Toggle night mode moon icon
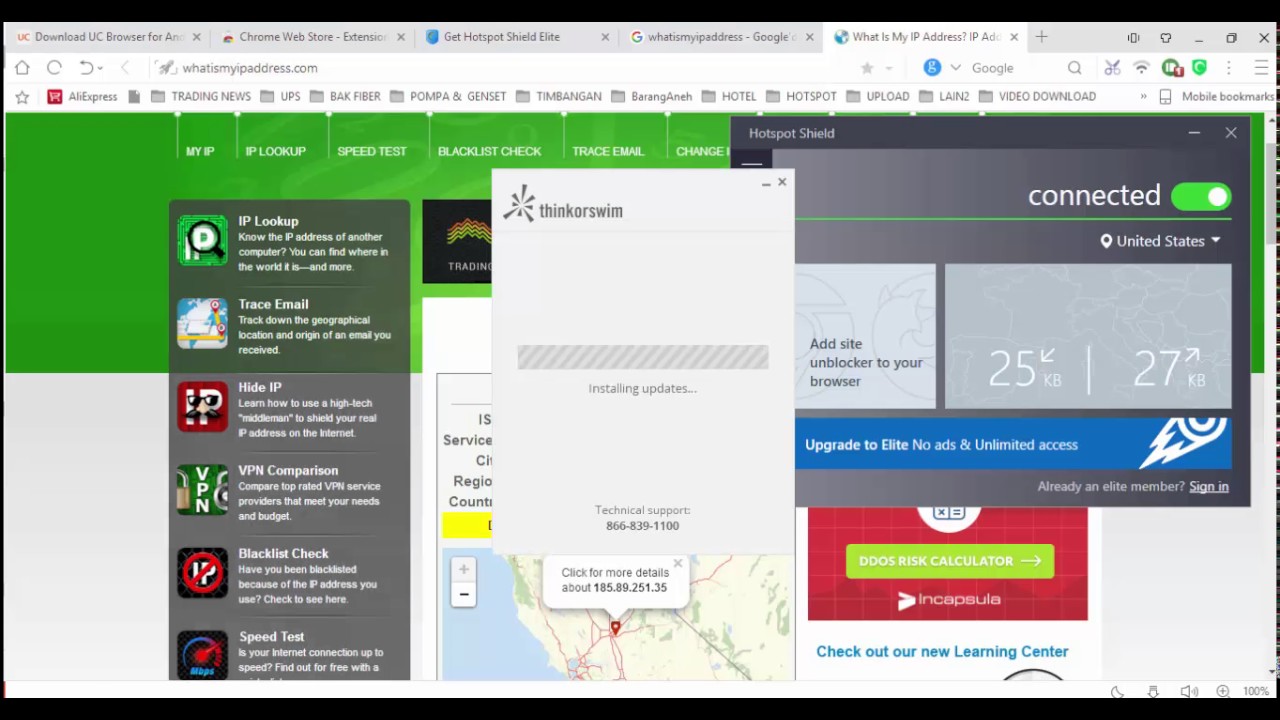 tap(1118, 692)
